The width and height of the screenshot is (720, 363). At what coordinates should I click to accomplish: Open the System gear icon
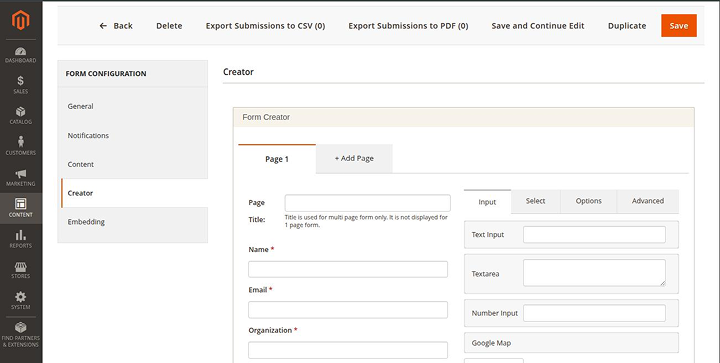coord(21,297)
